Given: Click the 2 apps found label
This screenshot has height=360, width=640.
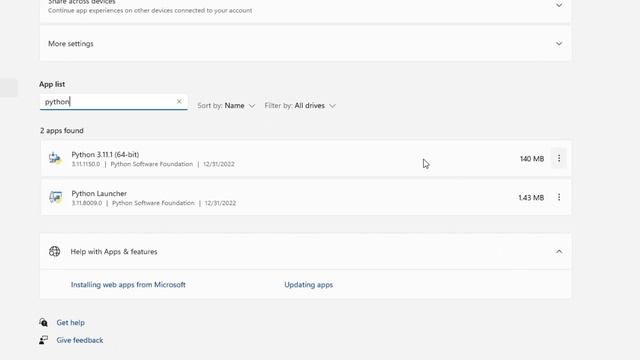Looking at the screenshot, I should click(62, 131).
